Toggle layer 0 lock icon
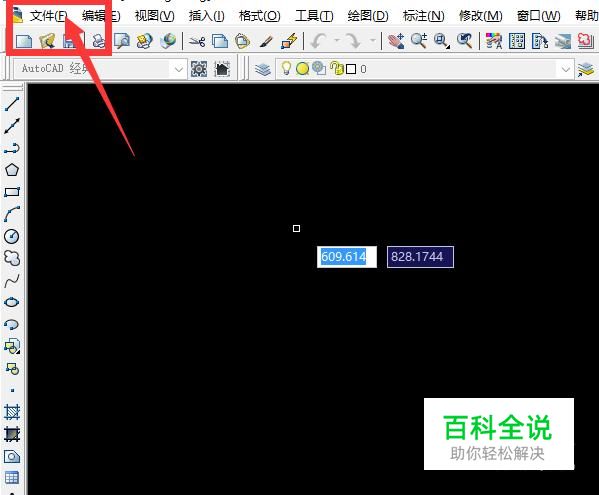 pyautogui.click(x=337, y=68)
